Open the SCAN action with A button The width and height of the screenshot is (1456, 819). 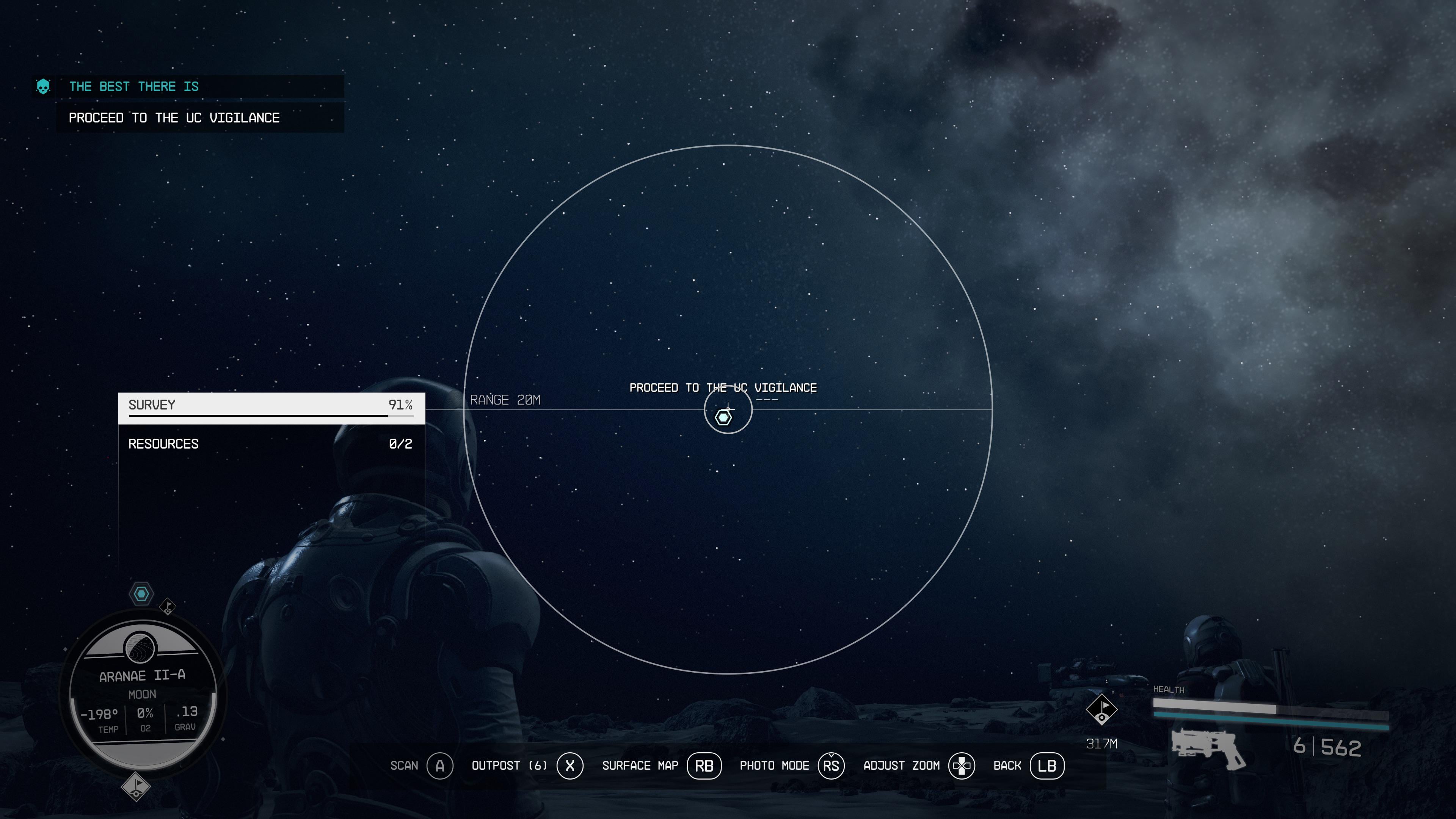(438, 765)
